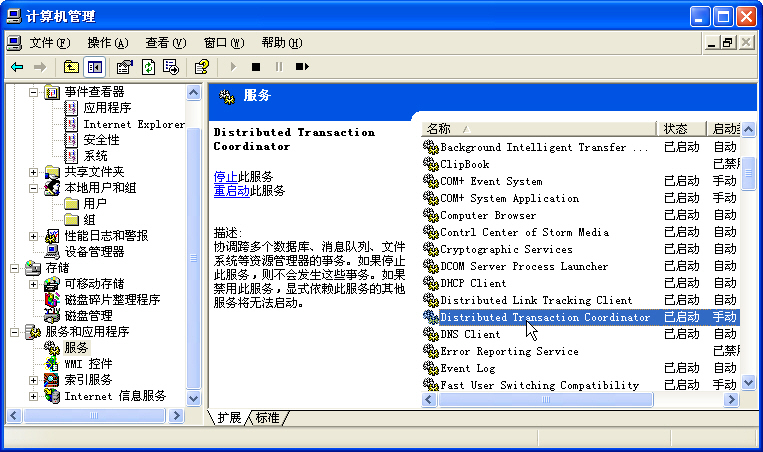
Task: Open the 文件(F) menu
Action: tap(50, 43)
